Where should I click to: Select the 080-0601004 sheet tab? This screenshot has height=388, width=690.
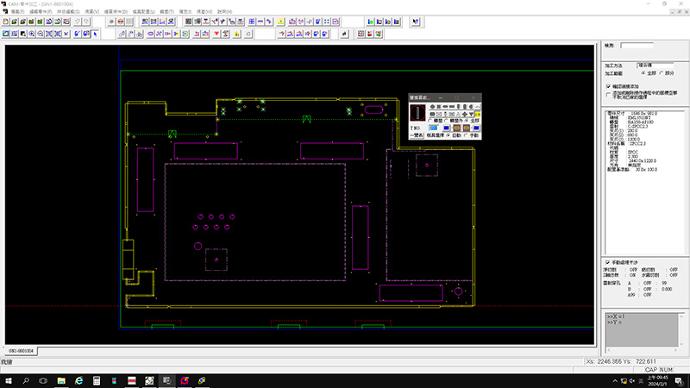(21, 351)
